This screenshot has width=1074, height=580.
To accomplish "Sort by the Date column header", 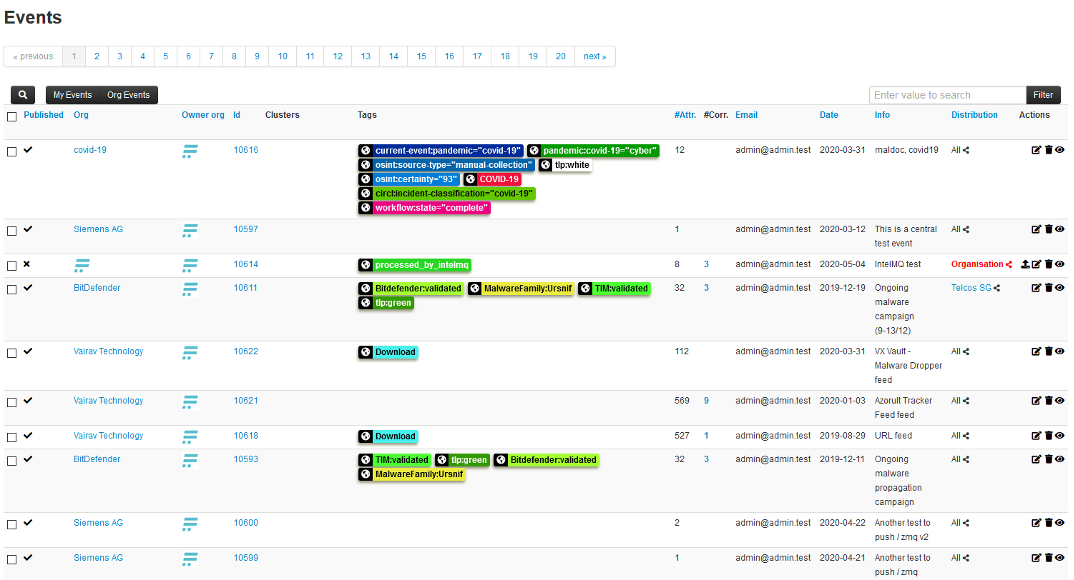I will click(829, 115).
